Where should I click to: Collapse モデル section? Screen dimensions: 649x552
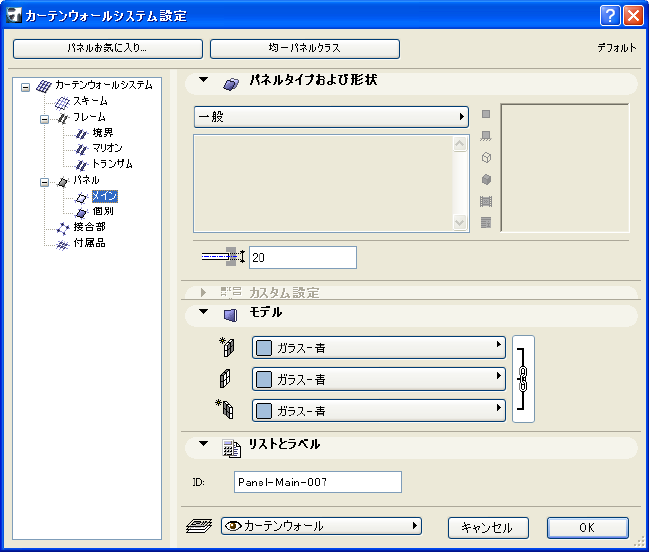203,312
